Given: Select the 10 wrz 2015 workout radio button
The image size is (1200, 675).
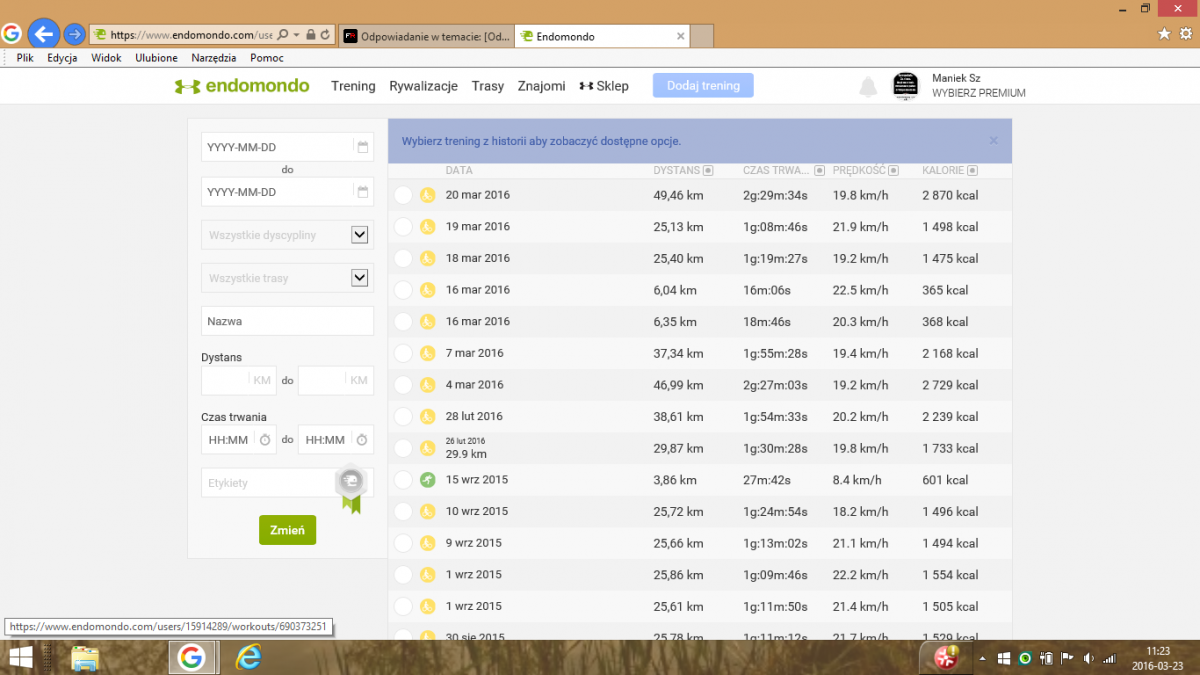Looking at the screenshot, I should click(x=403, y=512).
